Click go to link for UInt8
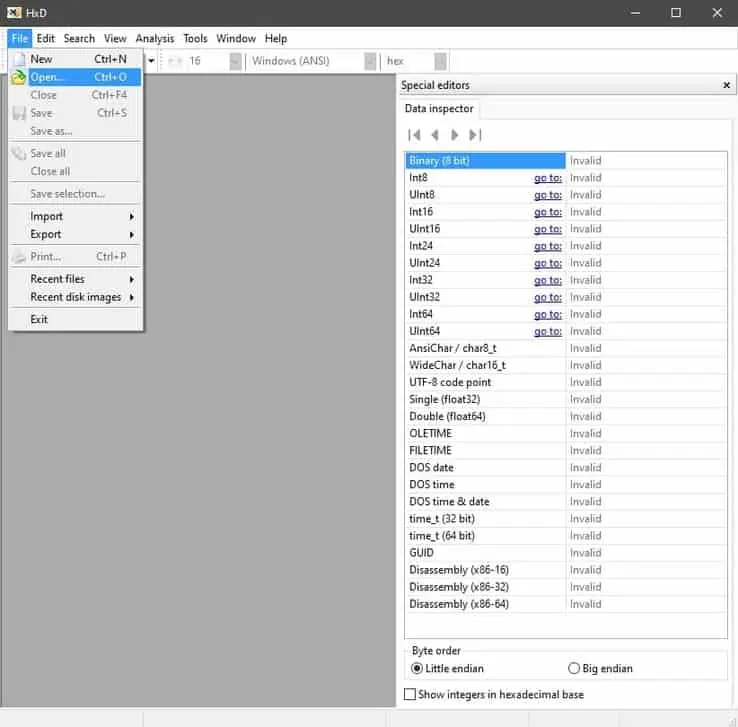 point(548,195)
